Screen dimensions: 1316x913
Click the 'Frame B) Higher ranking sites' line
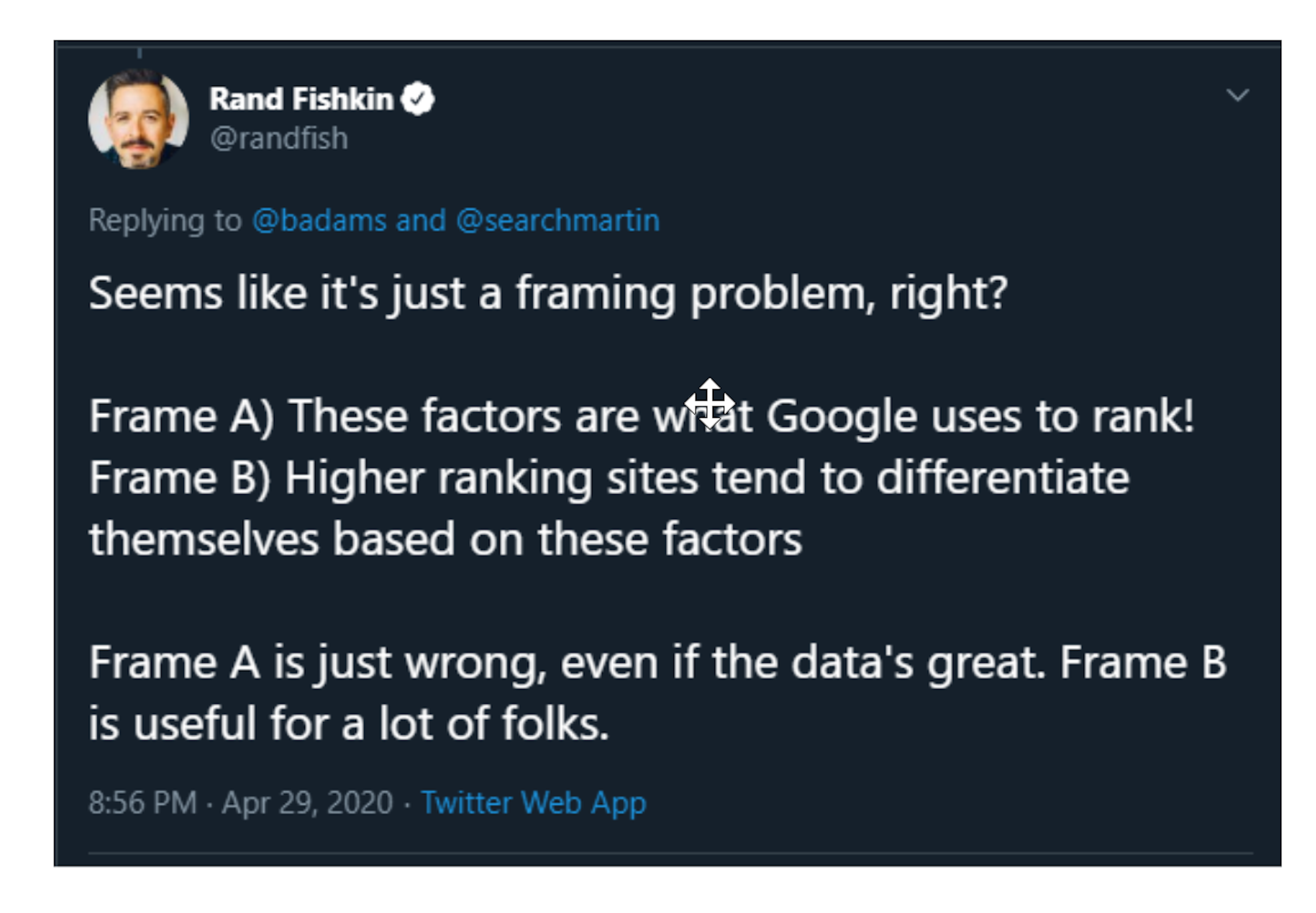coord(609,478)
